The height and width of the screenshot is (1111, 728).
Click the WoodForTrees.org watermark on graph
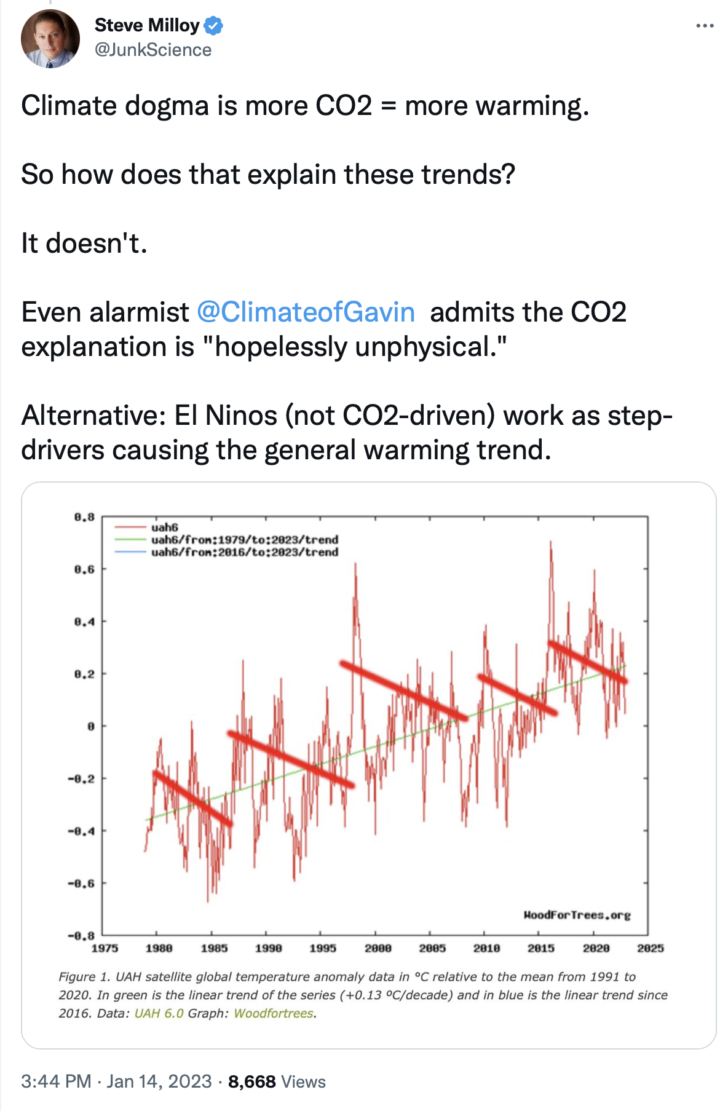click(577, 915)
